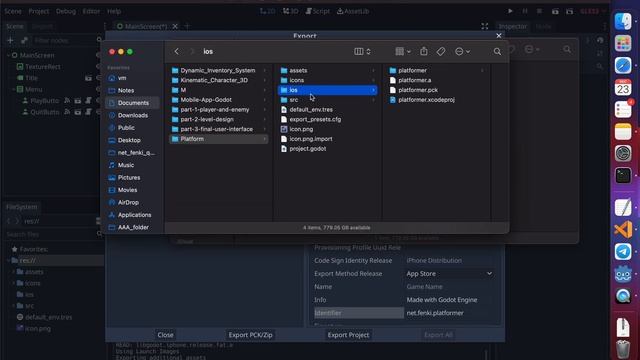Open the Debug menu in Godot
This screenshot has height=360, width=640.
66,11
